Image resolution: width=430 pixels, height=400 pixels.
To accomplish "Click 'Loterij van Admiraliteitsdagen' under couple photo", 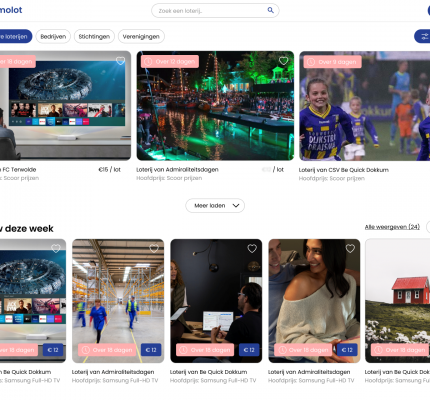I will (309, 372).
